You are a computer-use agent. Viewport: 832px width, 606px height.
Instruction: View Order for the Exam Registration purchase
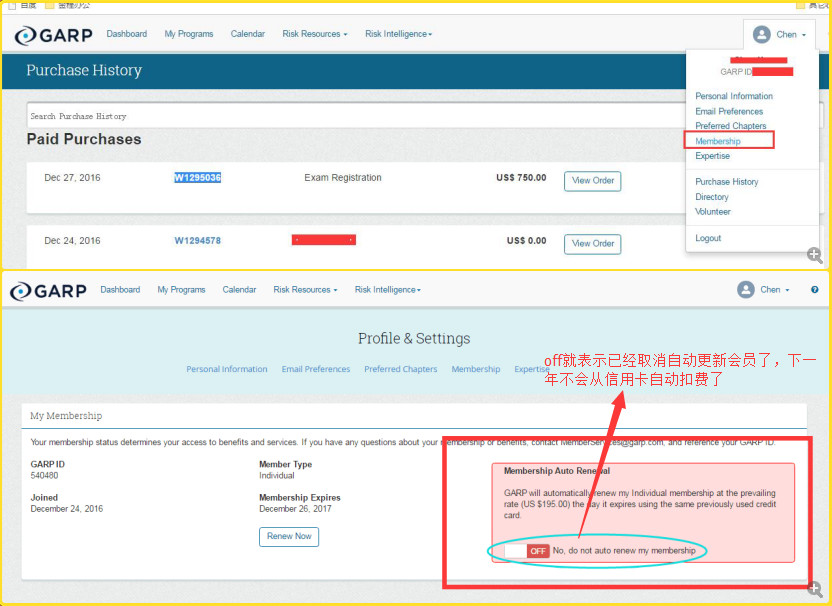click(593, 181)
